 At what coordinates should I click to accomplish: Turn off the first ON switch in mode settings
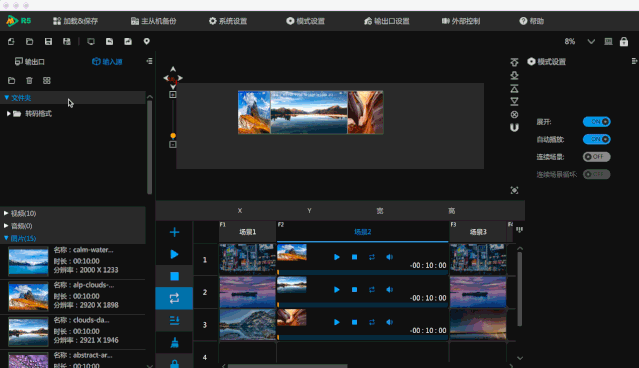point(597,121)
